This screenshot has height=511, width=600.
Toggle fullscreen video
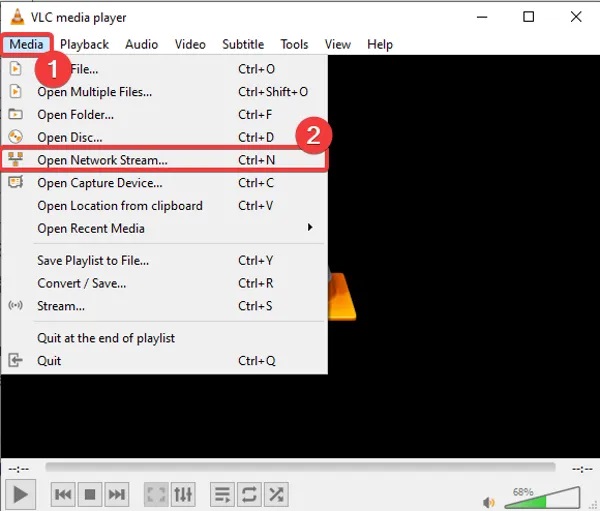click(x=156, y=495)
